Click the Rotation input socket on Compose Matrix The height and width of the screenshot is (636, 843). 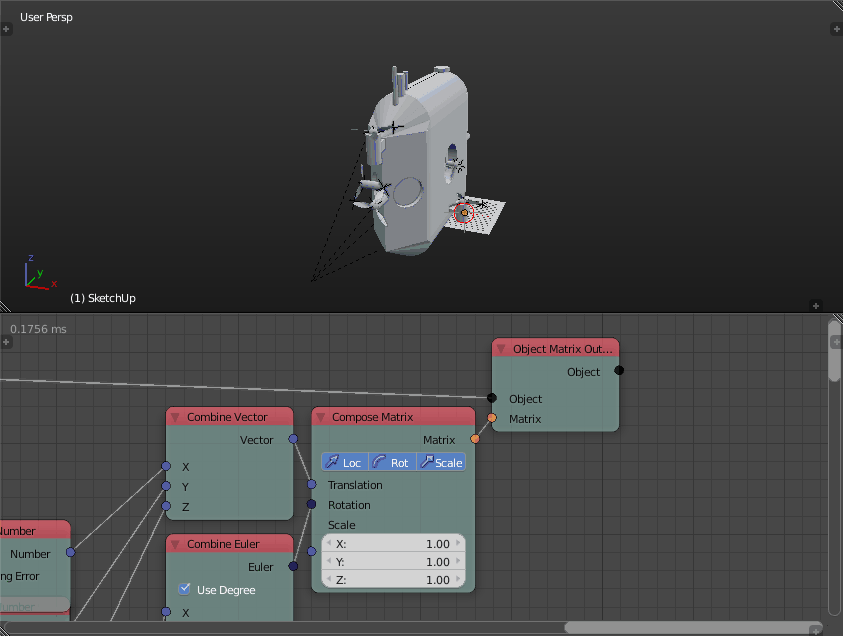point(312,503)
